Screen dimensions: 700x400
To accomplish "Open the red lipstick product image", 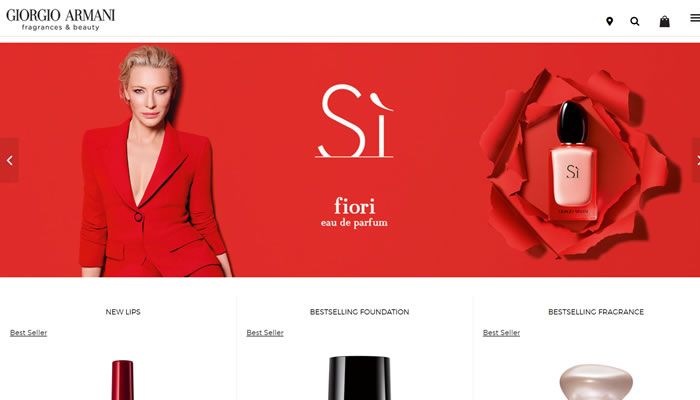I will click(x=123, y=380).
